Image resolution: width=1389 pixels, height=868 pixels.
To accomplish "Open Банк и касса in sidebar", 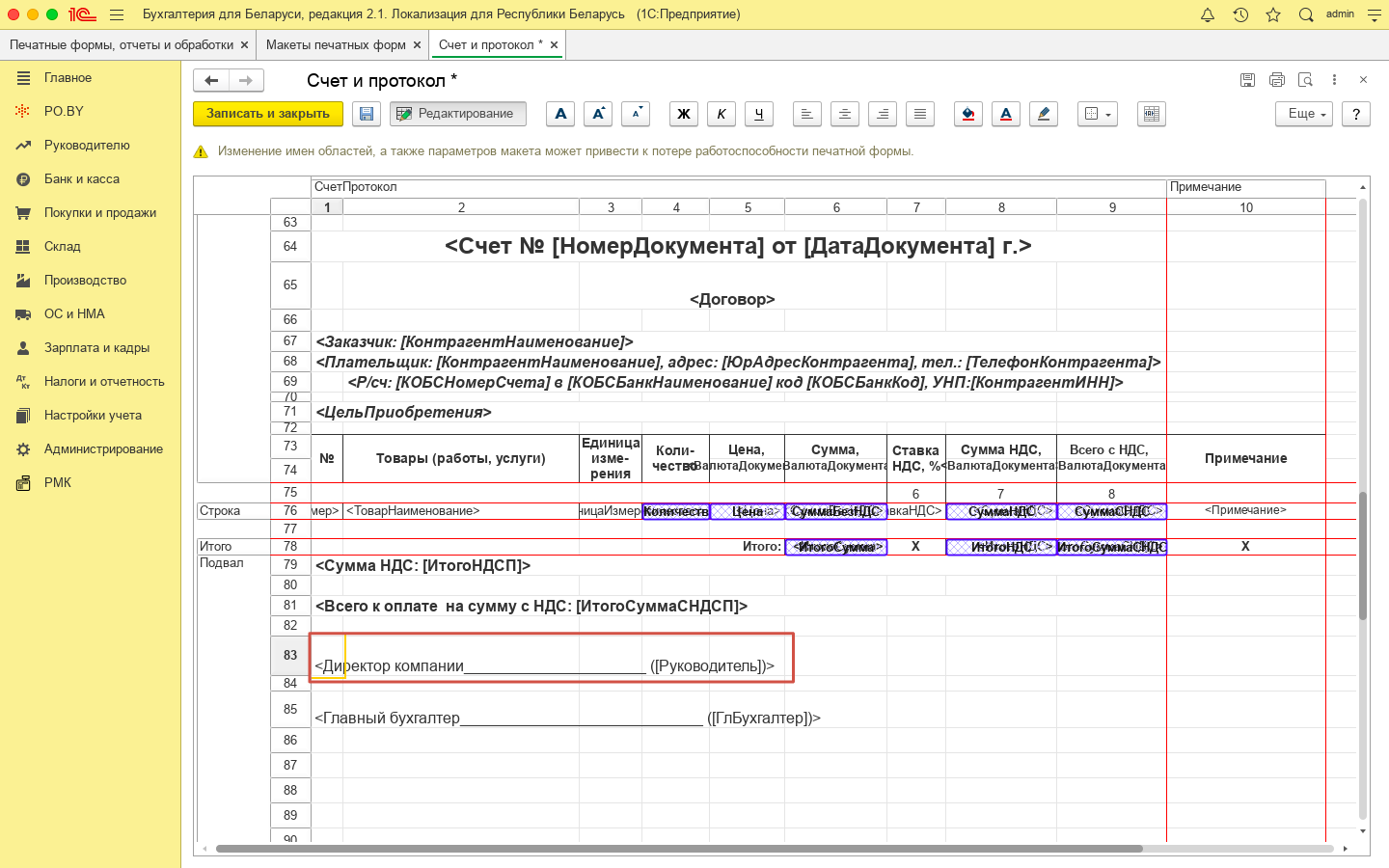I will point(82,179).
